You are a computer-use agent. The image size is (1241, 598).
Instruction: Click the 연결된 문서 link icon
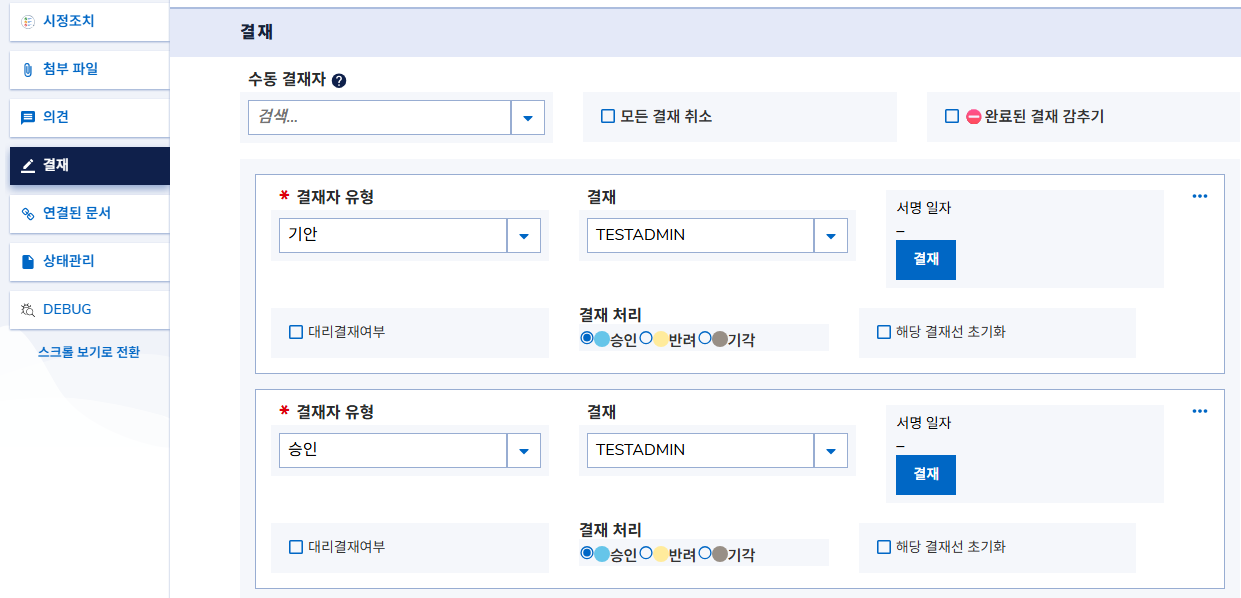pyautogui.click(x=28, y=213)
